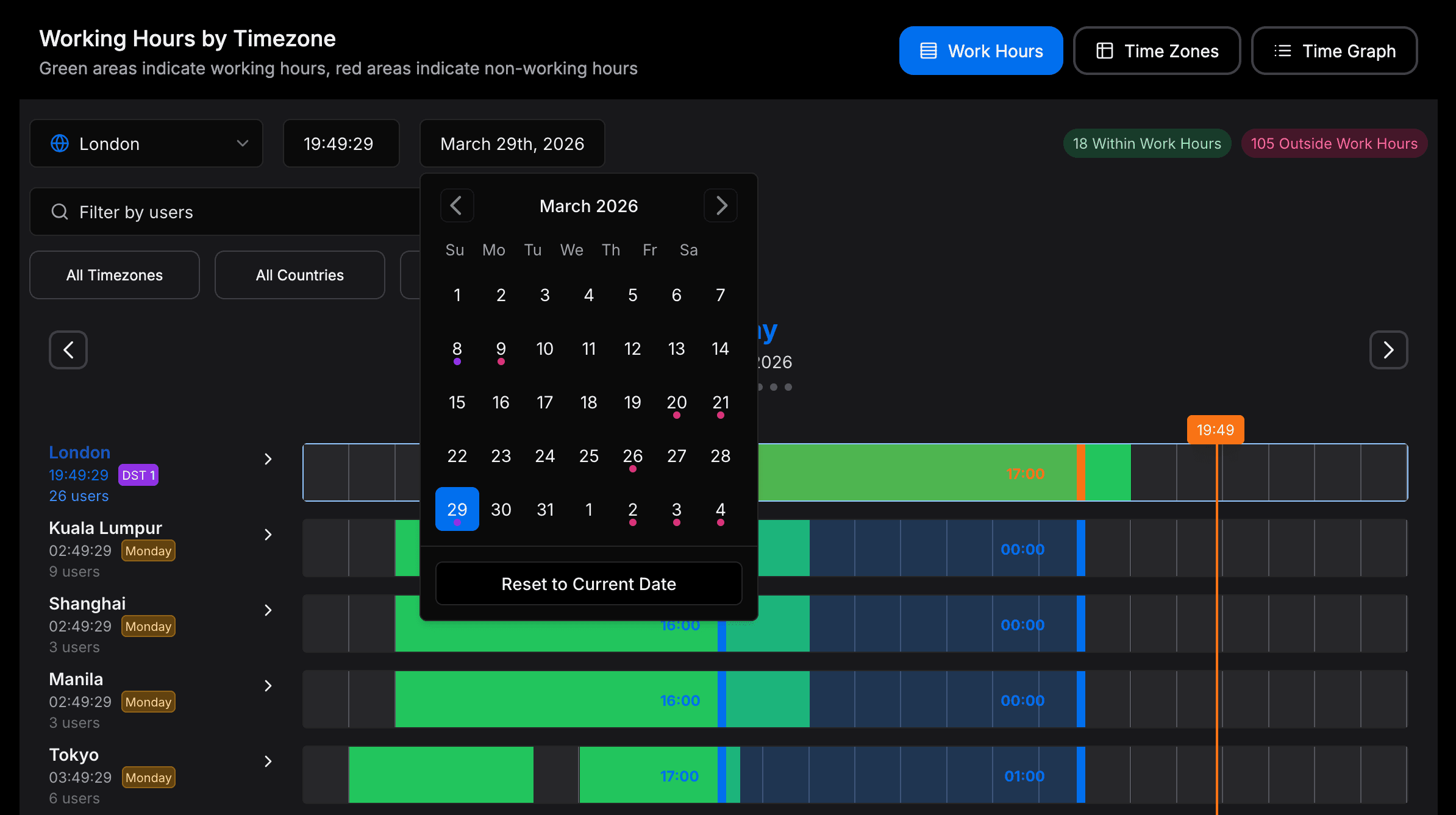Click the 105 Outside Work Hours badge
1456x815 pixels.
pos(1334,143)
